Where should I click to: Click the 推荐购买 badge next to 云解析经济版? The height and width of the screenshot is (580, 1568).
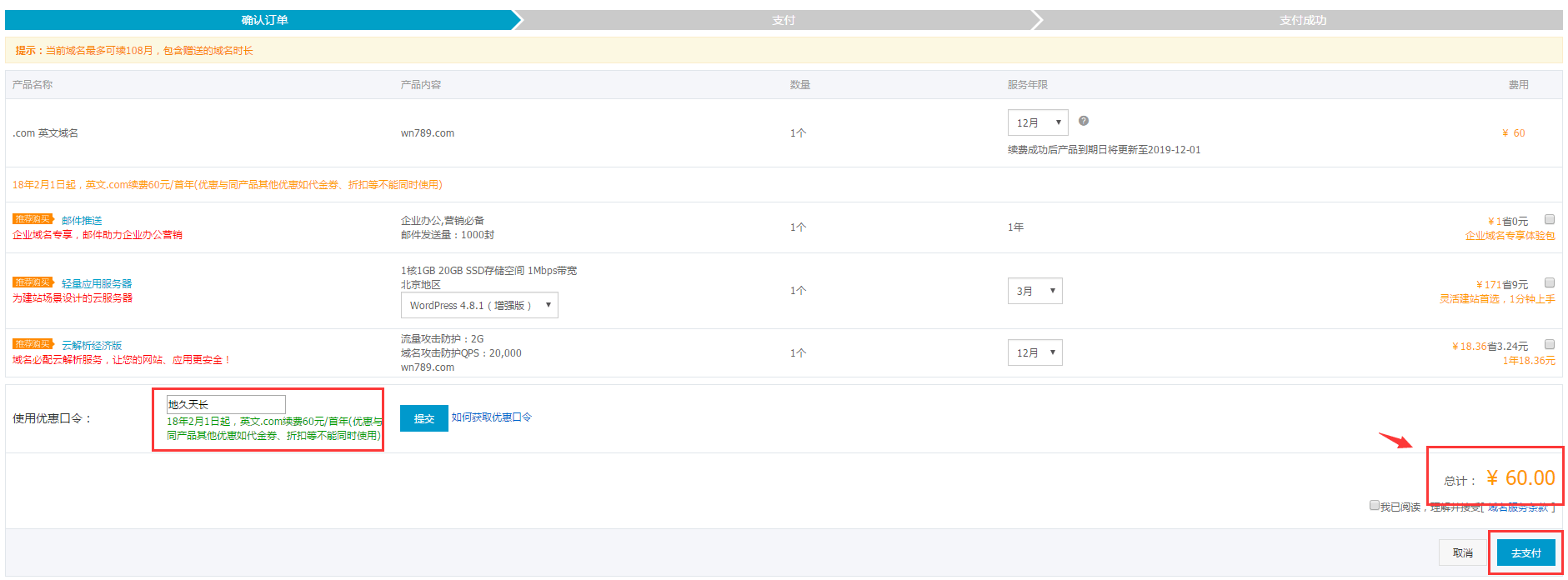[33, 344]
